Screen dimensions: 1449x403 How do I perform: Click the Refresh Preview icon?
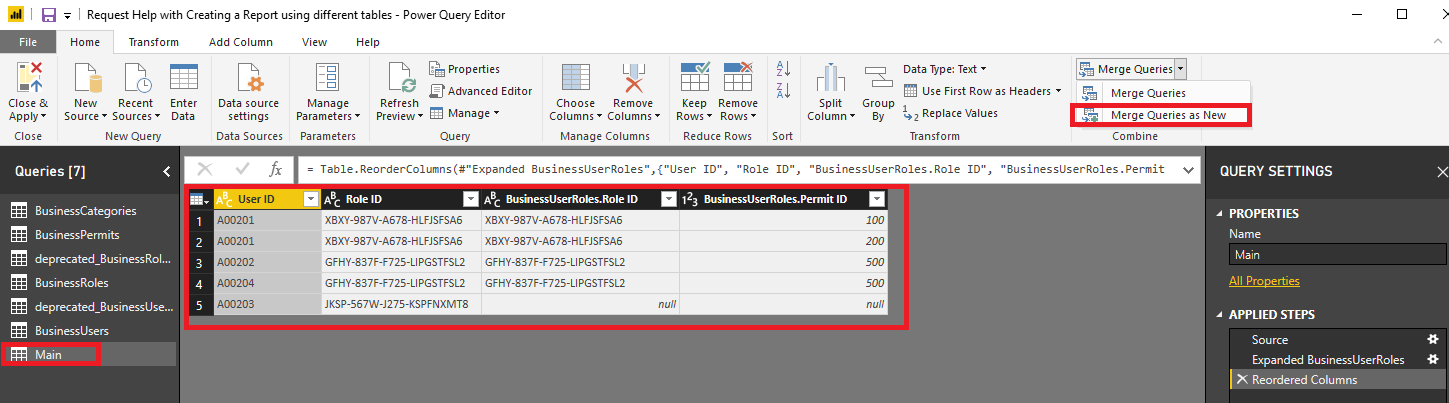[x=400, y=78]
